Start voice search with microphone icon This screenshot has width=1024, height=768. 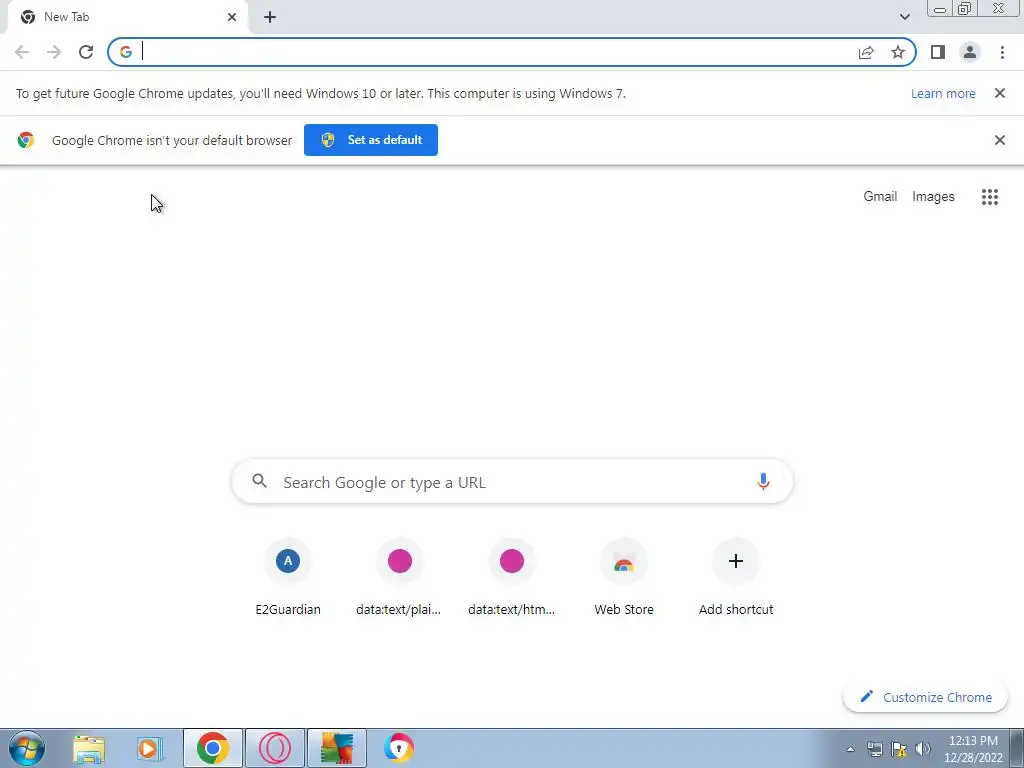pyautogui.click(x=763, y=482)
